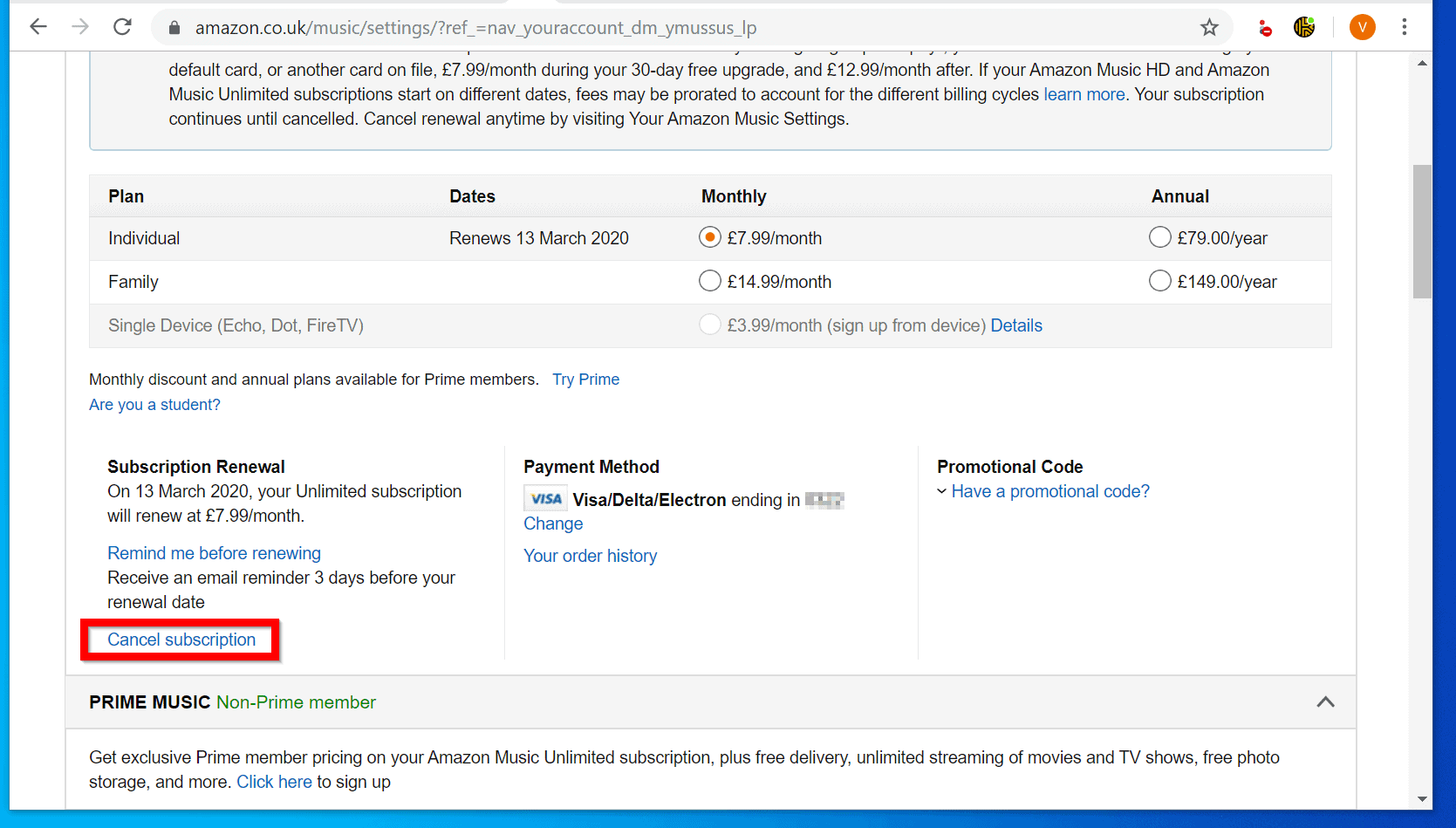Click the padlock site security icon
The width and height of the screenshot is (1456, 828).
[x=174, y=27]
